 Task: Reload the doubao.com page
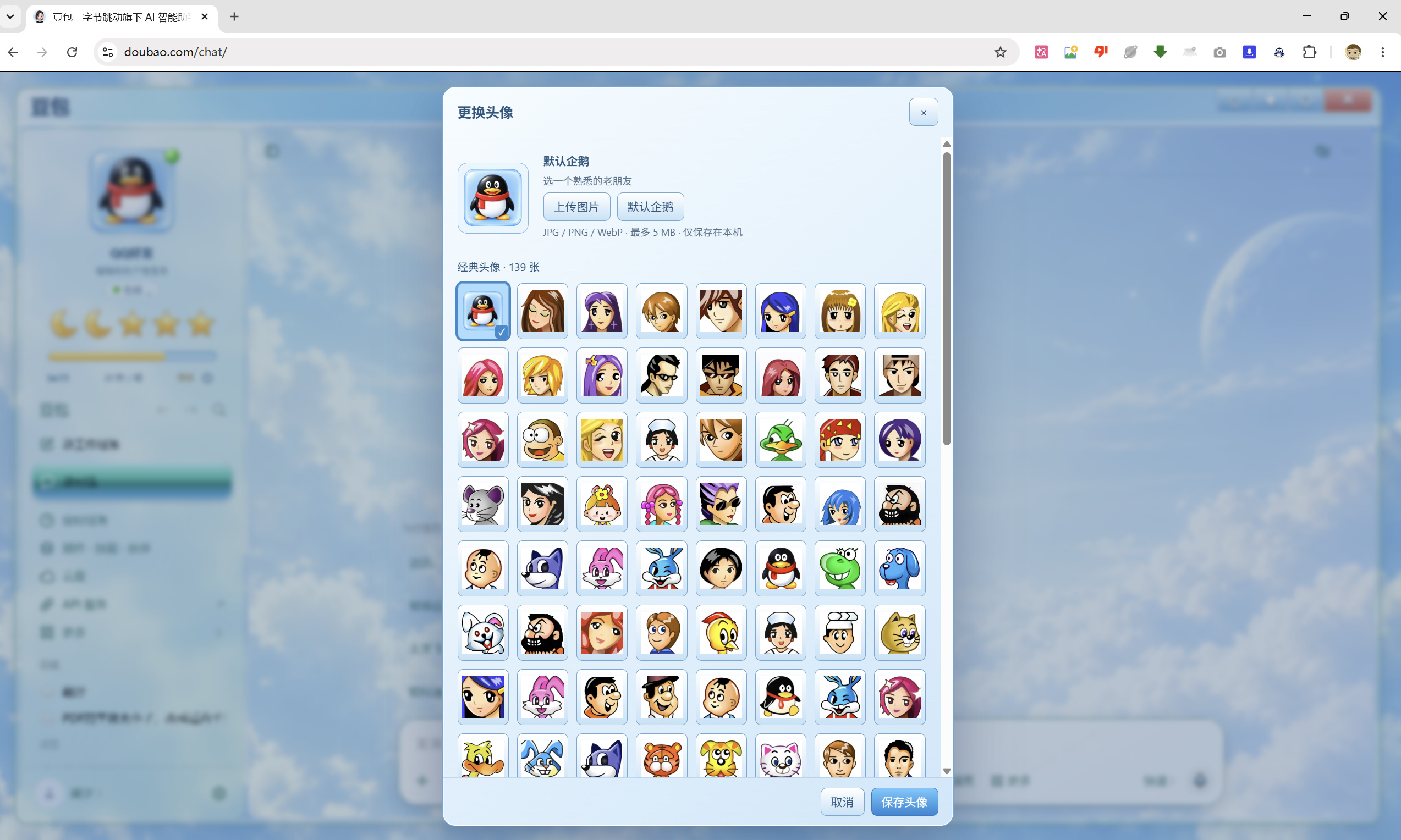pyautogui.click(x=72, y=52)
